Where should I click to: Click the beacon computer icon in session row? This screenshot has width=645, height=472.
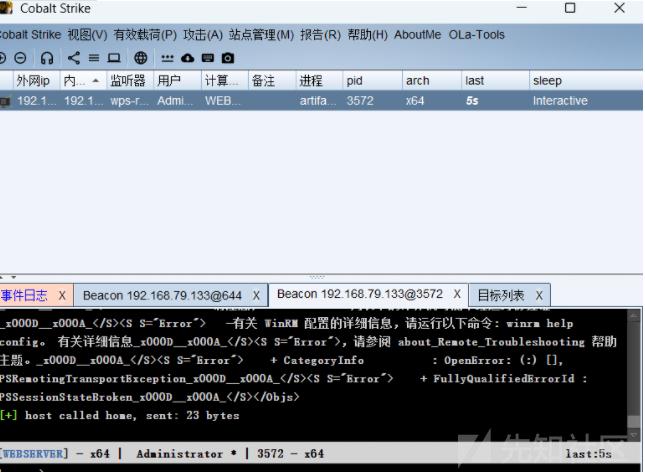tap(6, 101)
